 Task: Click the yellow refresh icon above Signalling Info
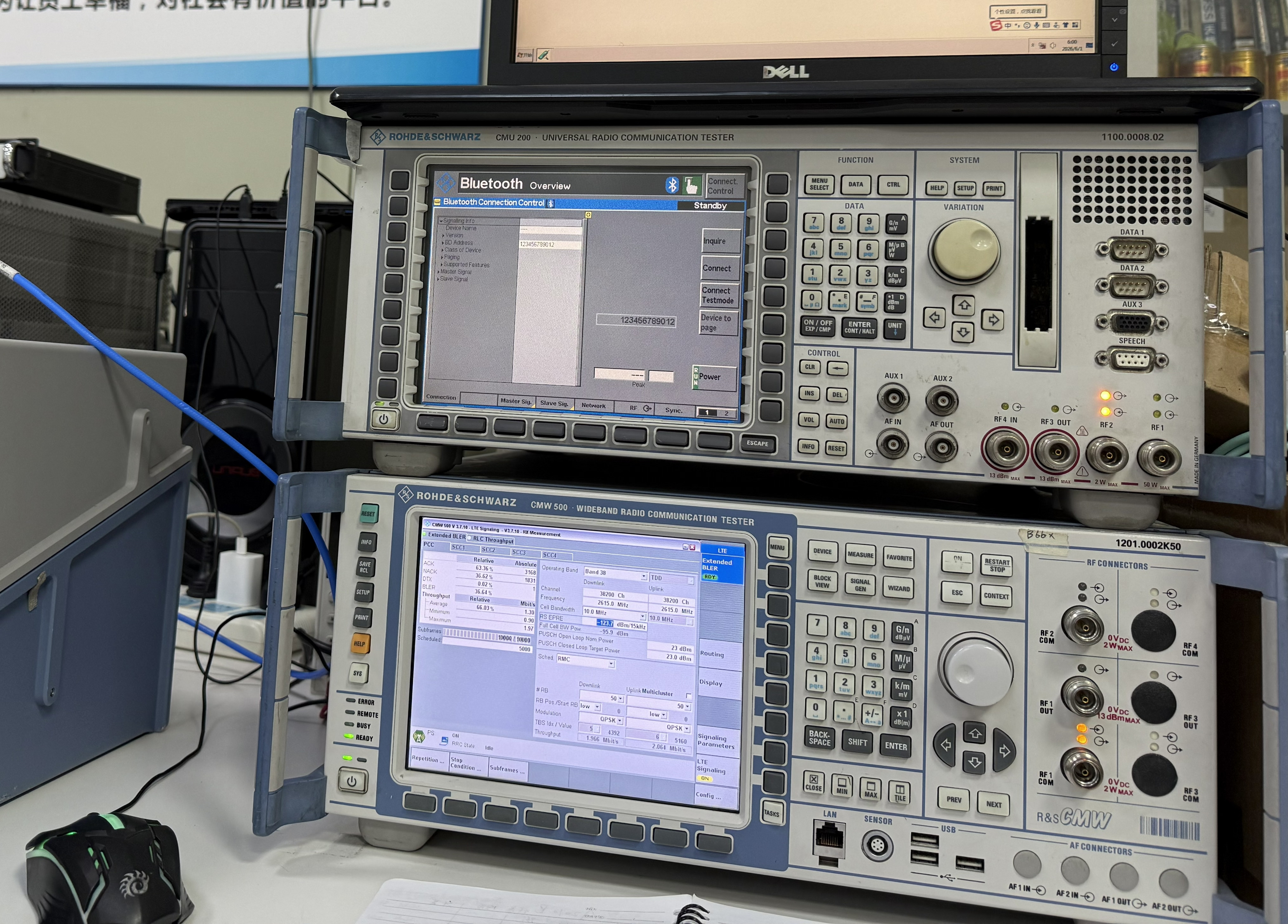(x=588, y=215)
